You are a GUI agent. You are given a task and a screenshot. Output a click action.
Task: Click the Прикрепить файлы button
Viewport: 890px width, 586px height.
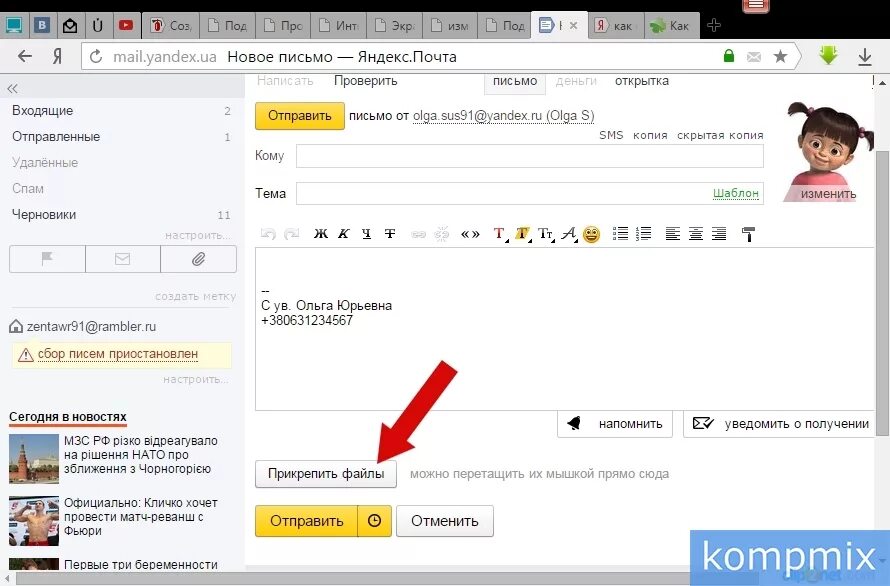326,474
